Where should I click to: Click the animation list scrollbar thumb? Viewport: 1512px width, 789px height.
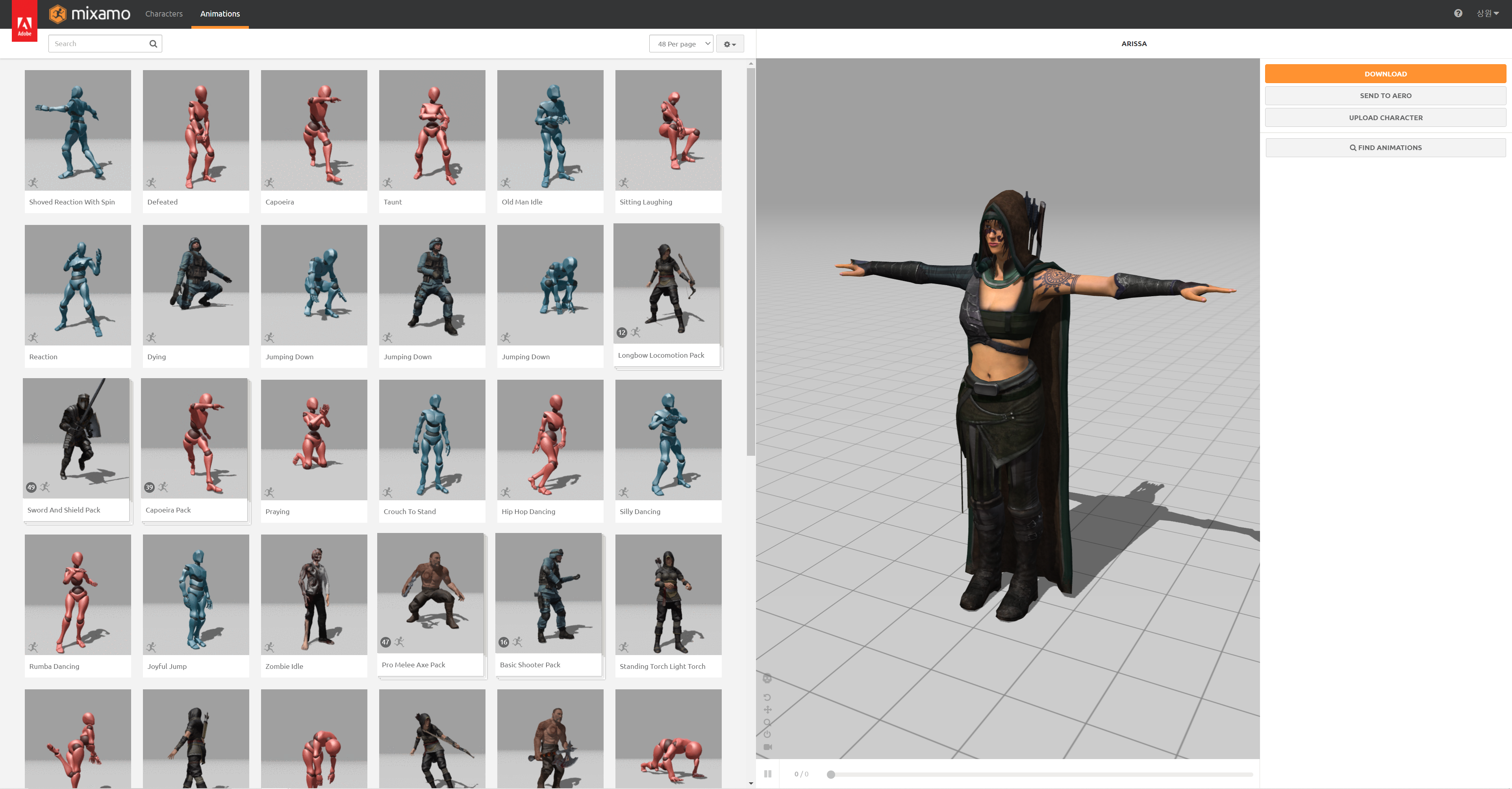(751, 262)
